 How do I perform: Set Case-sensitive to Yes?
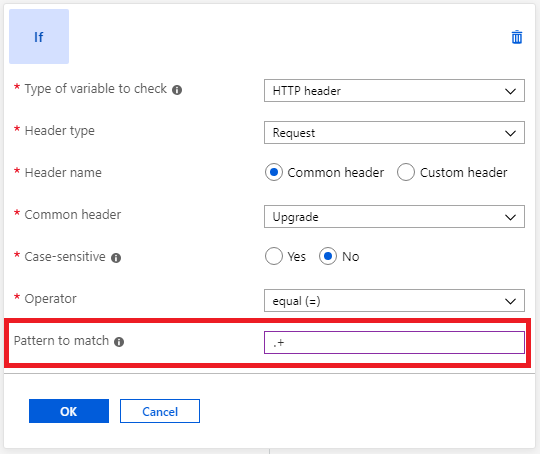274,256
